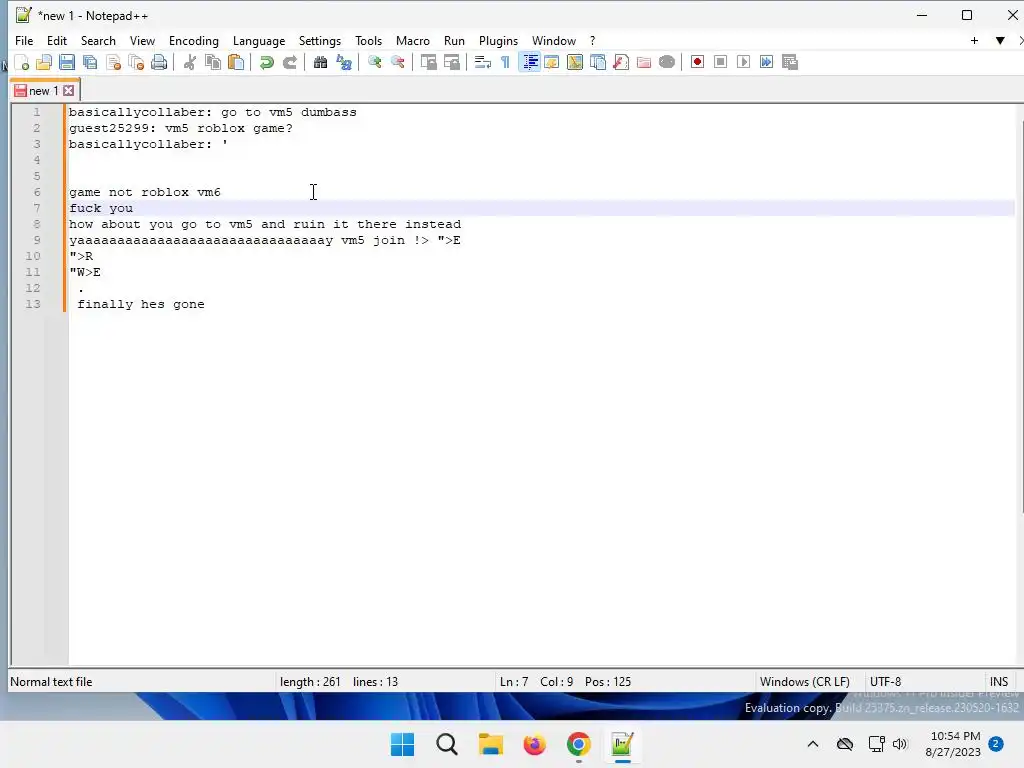Zoom out using the toolbar magnifier
This screenshot has height=768, width=1024.
397,62
